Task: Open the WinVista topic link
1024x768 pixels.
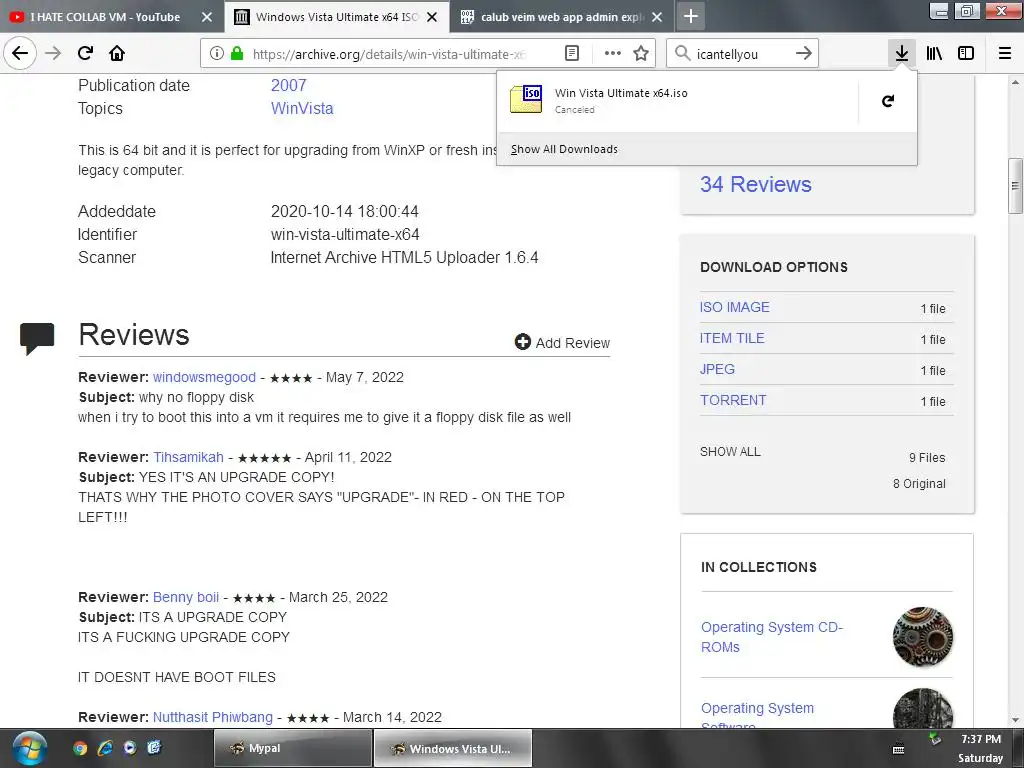Action: pos(302,108)
